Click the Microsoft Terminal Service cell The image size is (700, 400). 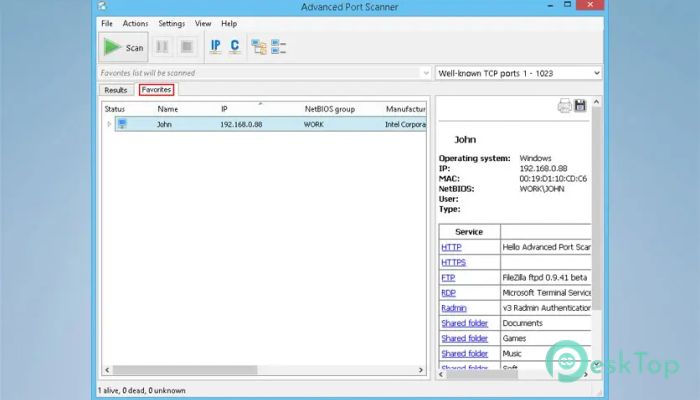[546, 293]
